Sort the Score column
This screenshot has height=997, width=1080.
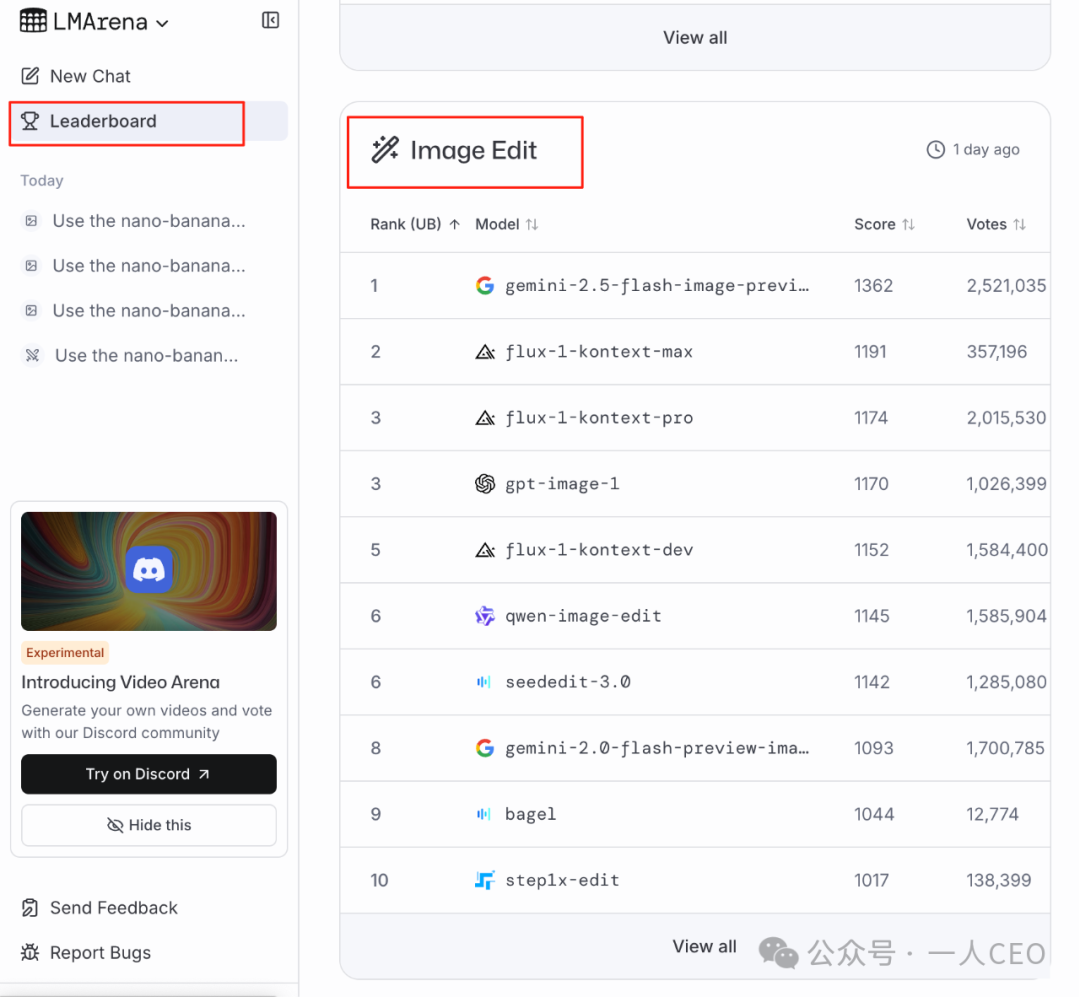pyautogui.click(x=908, y=224)
